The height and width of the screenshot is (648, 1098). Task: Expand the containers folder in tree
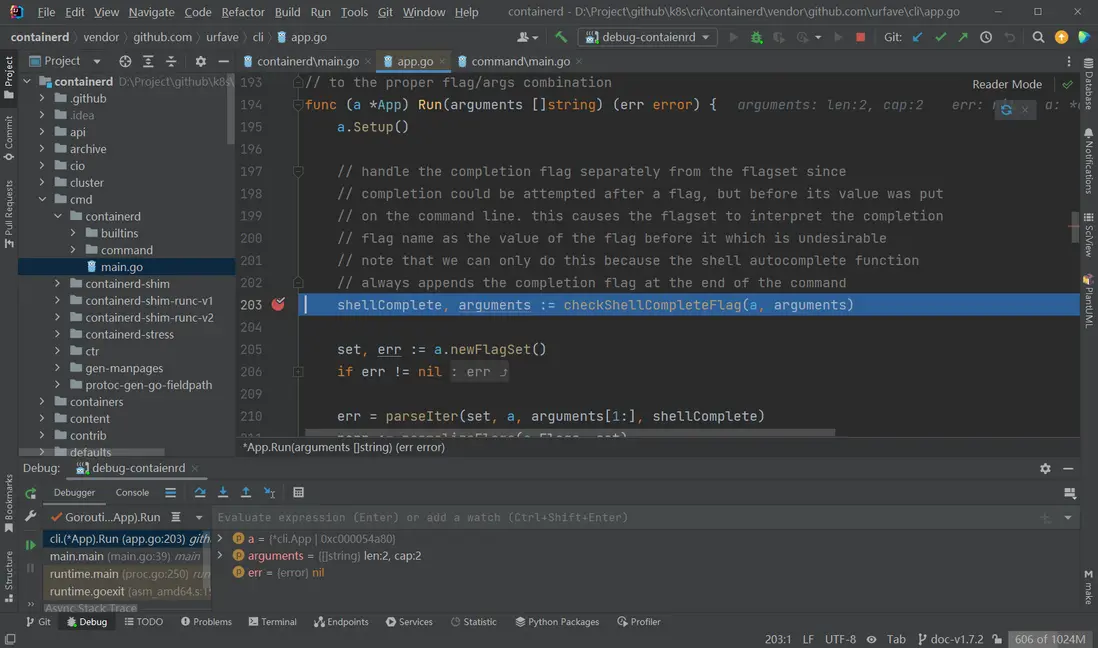(42, 402)
